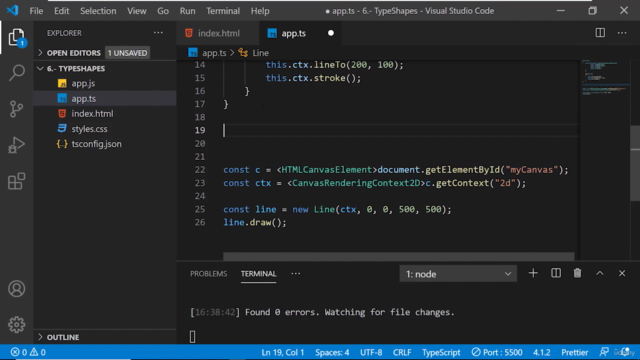640x360 pixels.
Task: Open the Terminal menu
Action: pyautogui.click(x=223, y=11)
